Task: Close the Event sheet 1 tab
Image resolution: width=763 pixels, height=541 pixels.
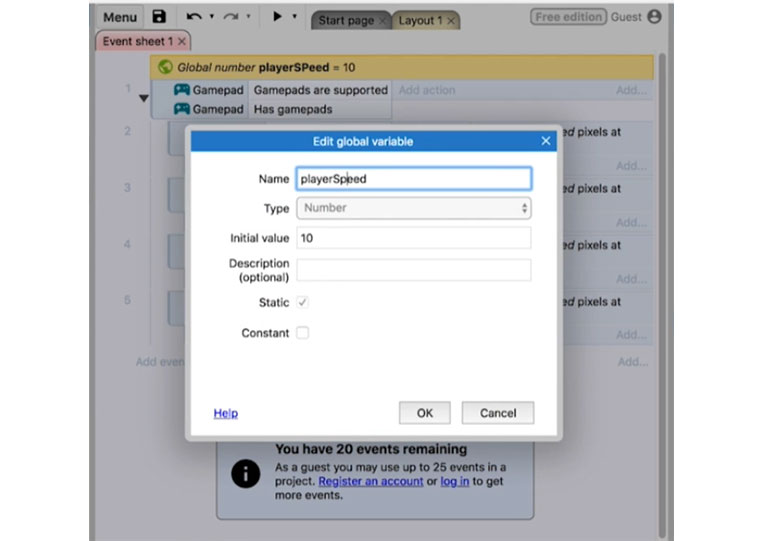Action: [x=182, y=41]
